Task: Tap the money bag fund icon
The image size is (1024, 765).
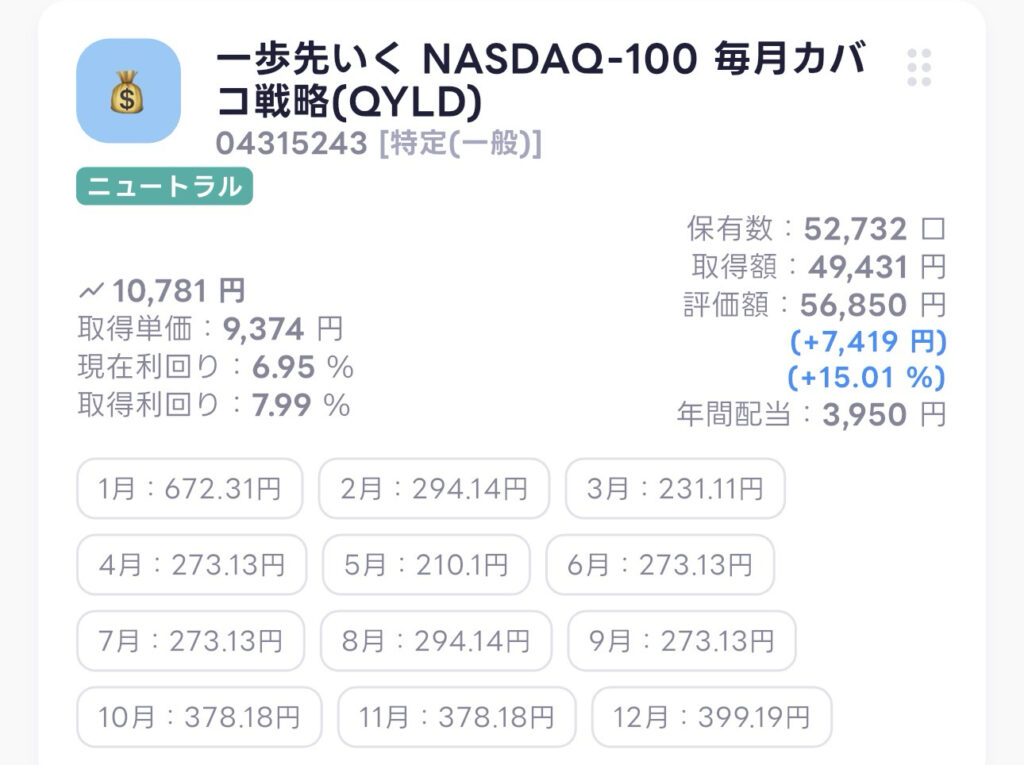Action: pos(128,91)
